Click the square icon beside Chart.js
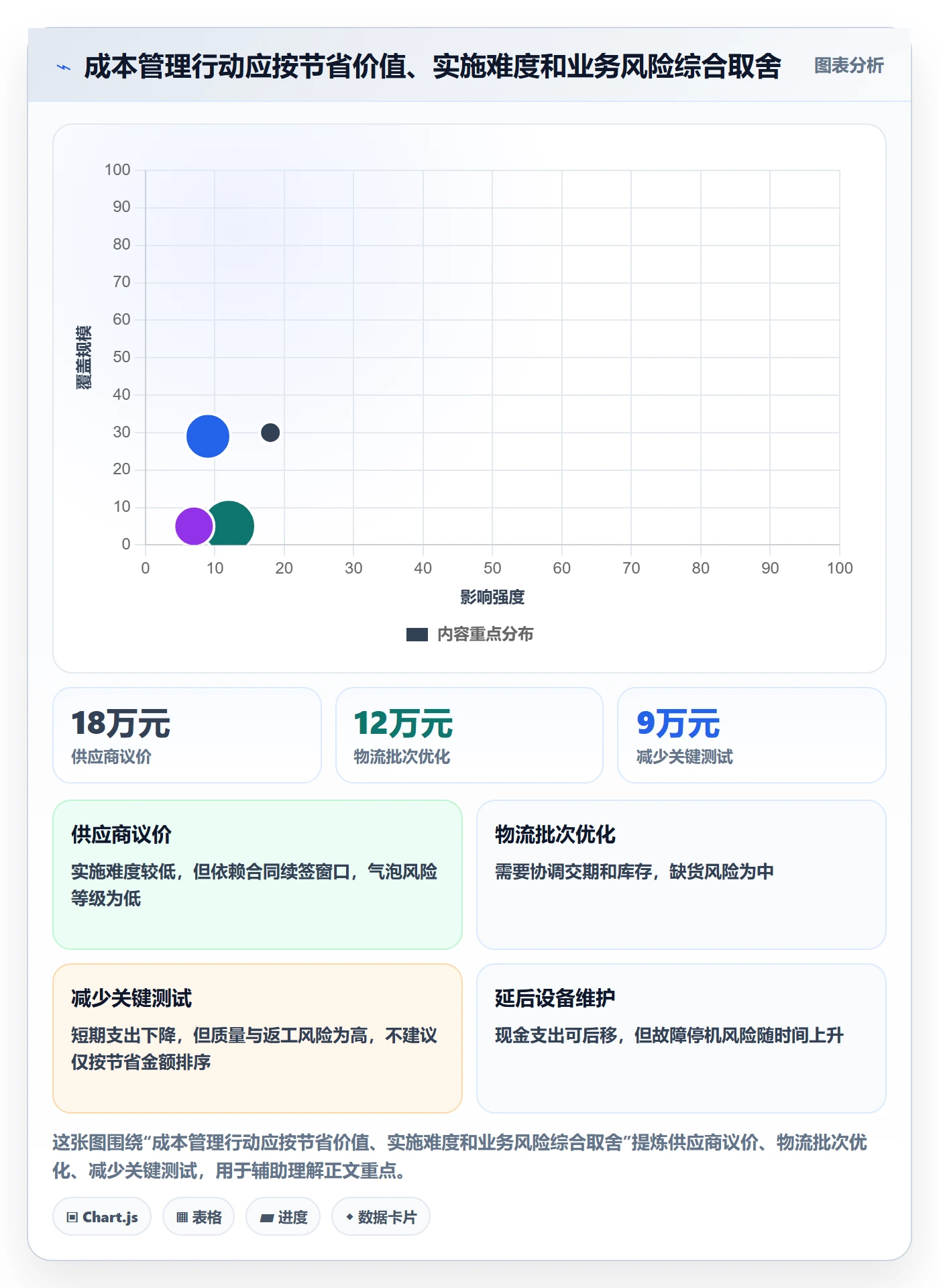Screen dimensions: 939x1288 point(72,1218)
